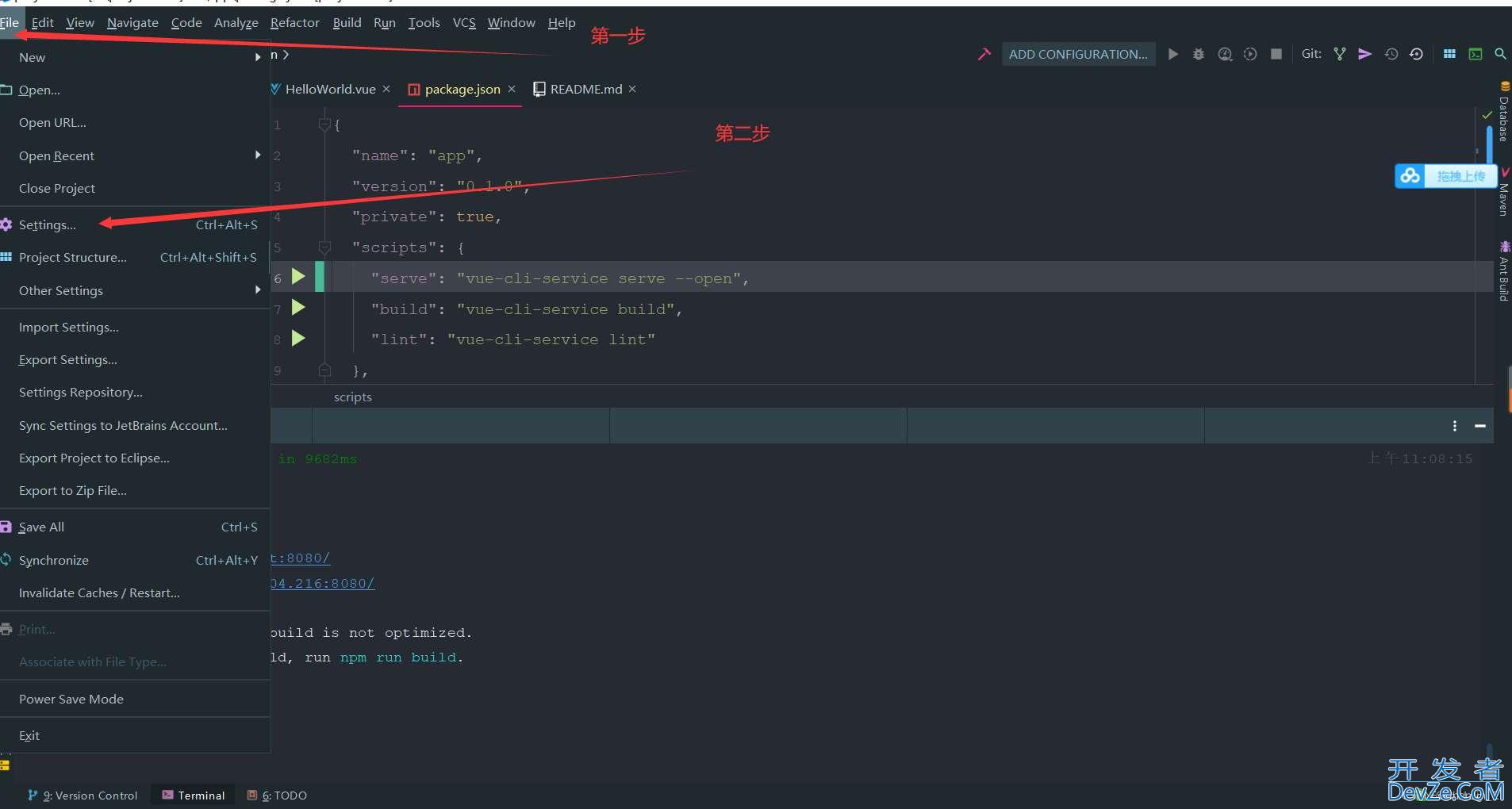Click the Git commit arrow icon
Screen dimensions: 1512x809
[x=1365, y=54]
